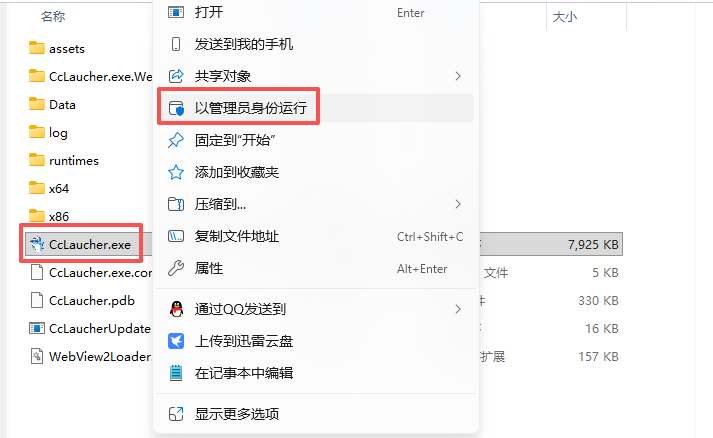Screen dimensions: 713x438
Task: Click the QQ penguin icon
Action: [x=176, y=309]
